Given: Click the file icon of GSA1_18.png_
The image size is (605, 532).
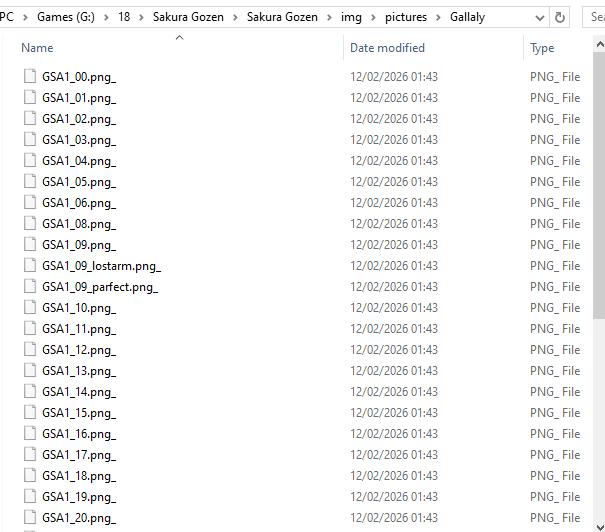Looking at the screenshot, I should coord(30,475).
